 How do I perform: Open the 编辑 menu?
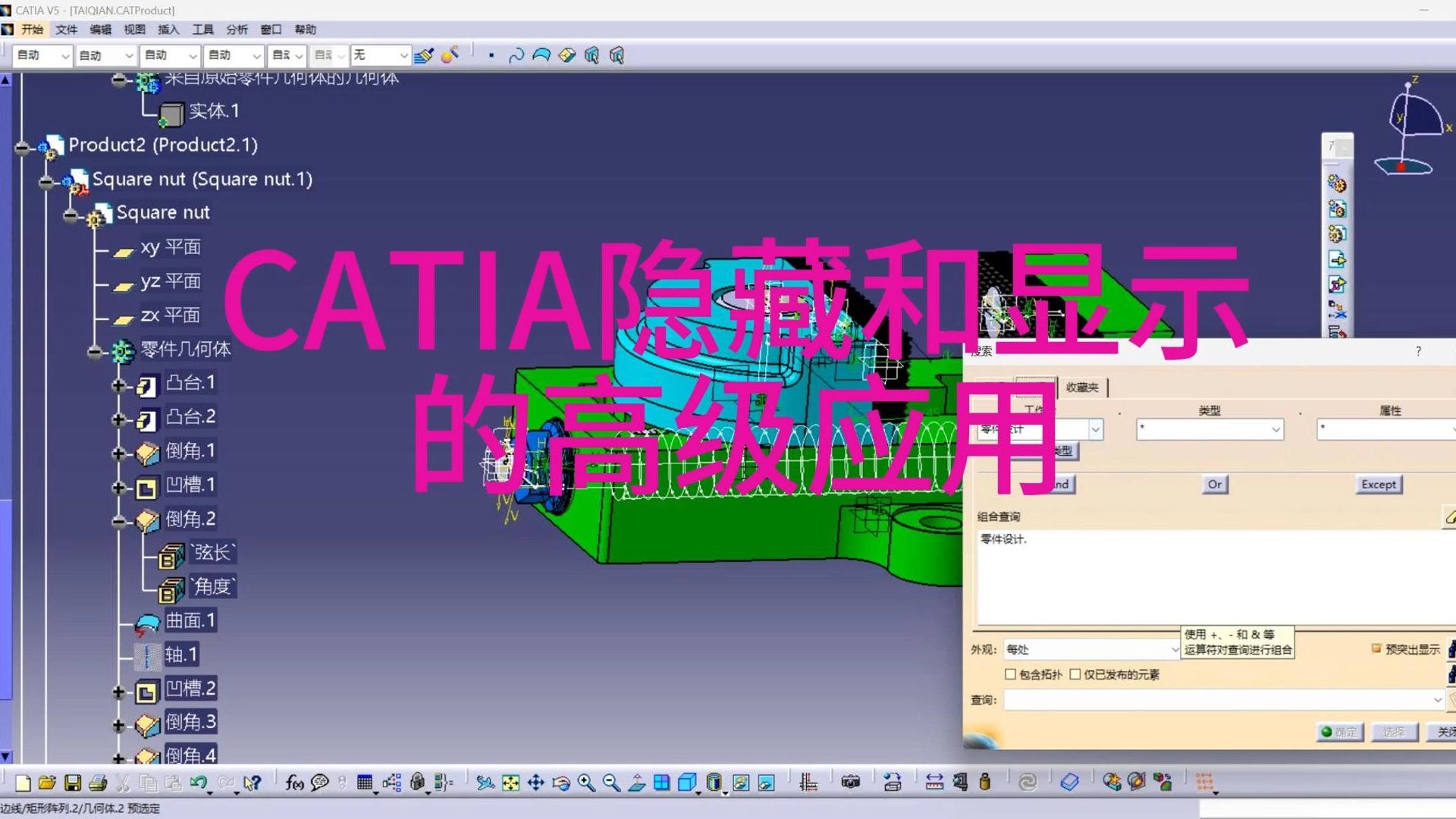click(101, 30)
